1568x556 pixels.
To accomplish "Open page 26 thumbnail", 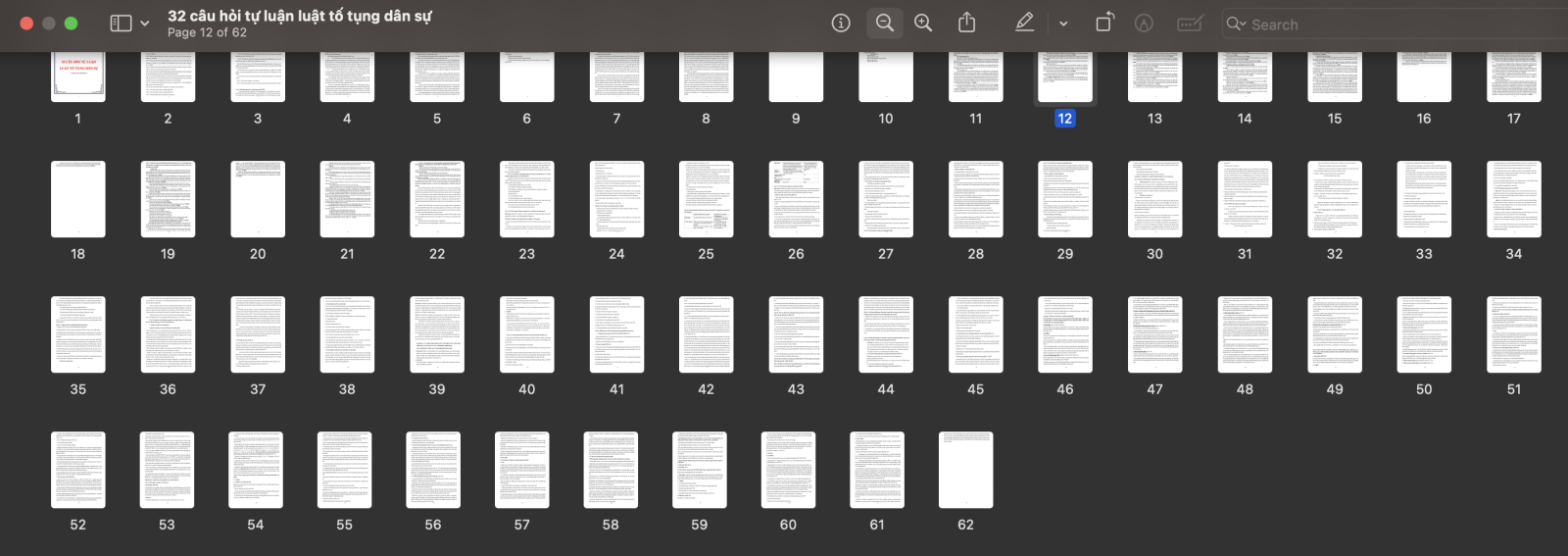I will tap(796, 199).
